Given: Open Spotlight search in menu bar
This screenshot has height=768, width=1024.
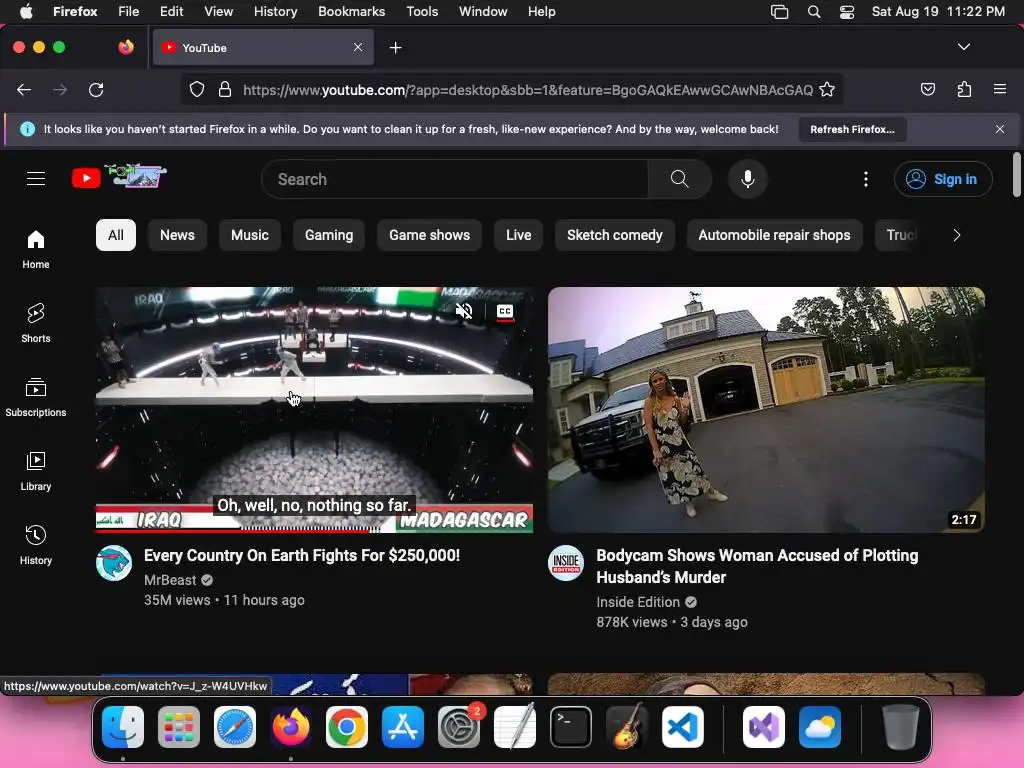Looking at the screenshot, I should [814, 11].
